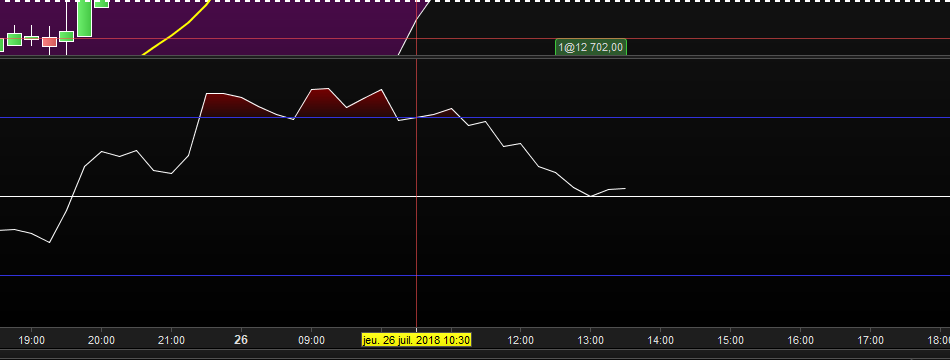The image size is (950, 360).
Task: Click the 20:00 time axis label
Action: 101,341
